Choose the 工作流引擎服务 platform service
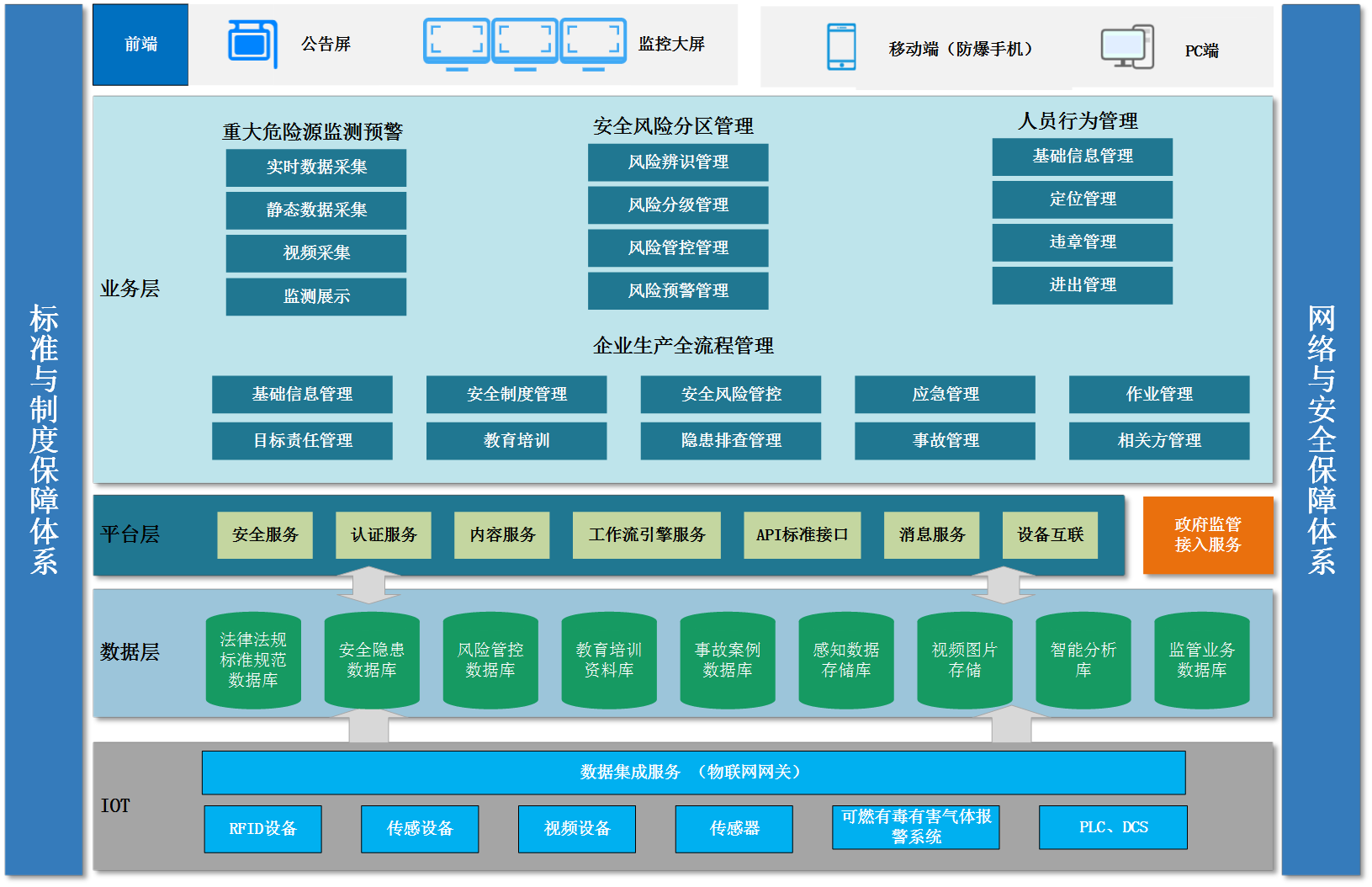The image size is (1372, 887). click(647, 535)
